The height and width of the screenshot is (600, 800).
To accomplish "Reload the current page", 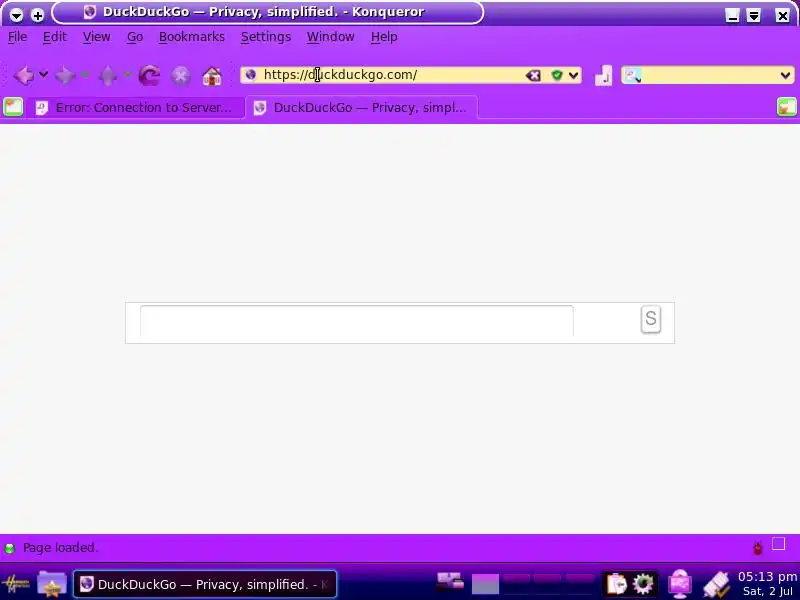I will [149, 76].
